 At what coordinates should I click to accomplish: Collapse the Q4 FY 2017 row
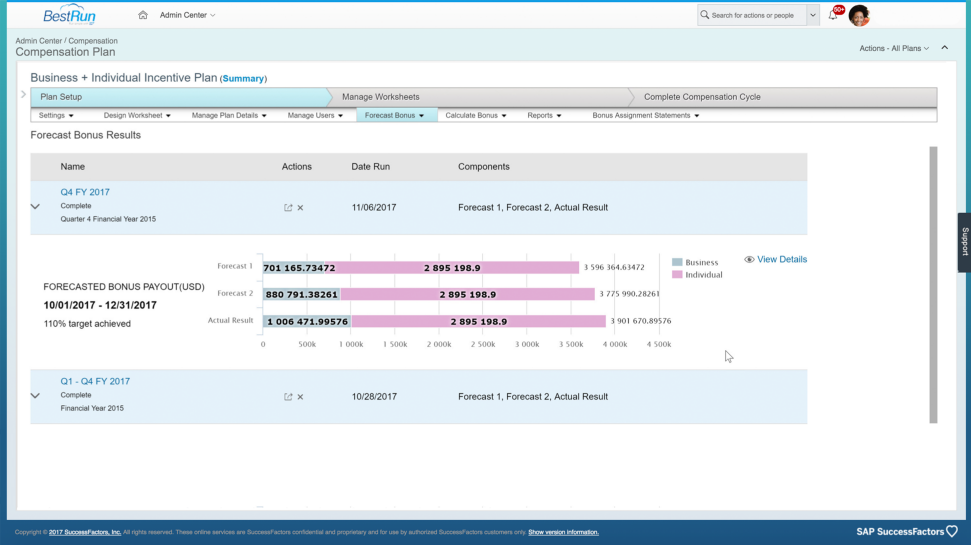tap(35, 206)
